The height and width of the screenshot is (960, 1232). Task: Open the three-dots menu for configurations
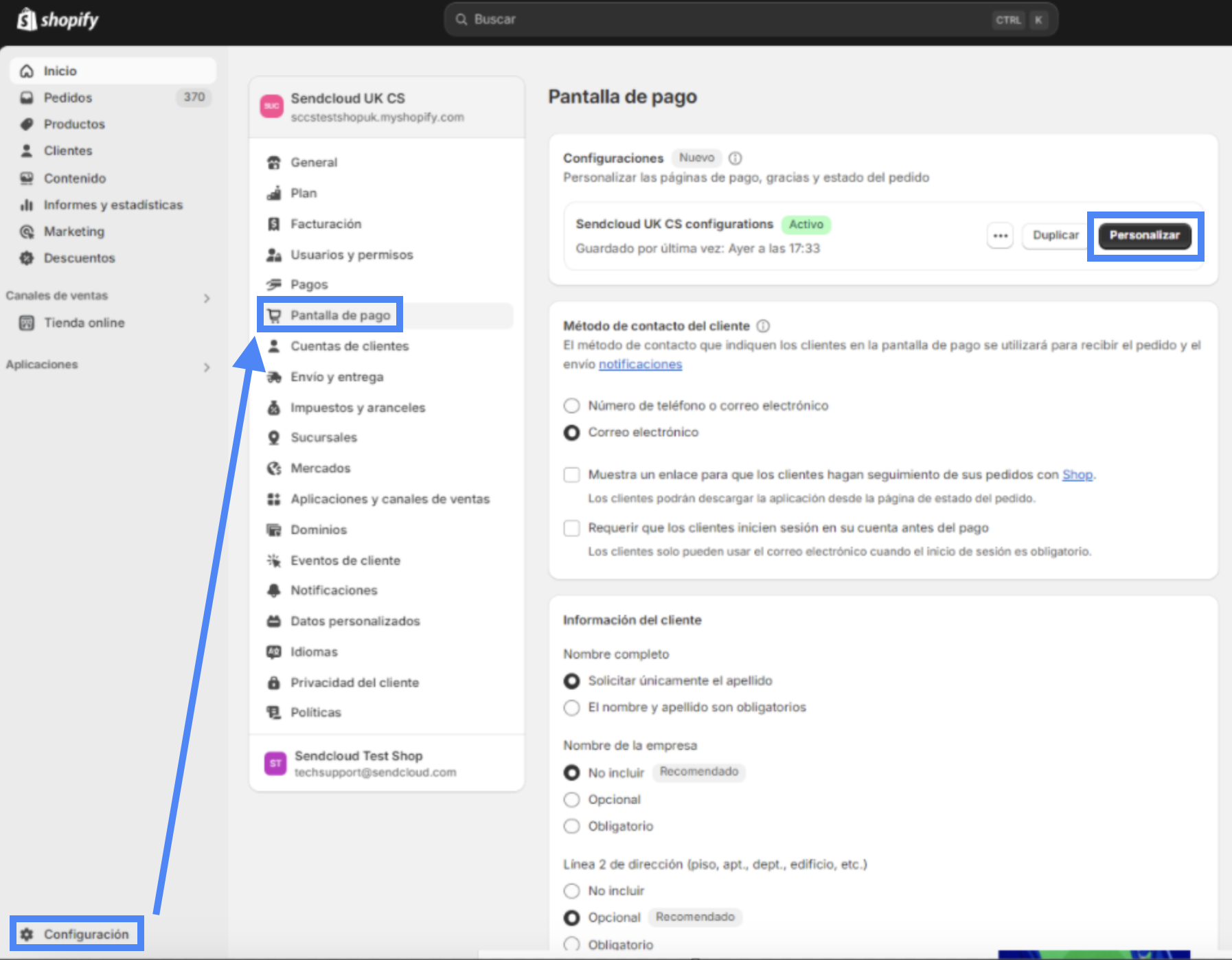pos(1001,236)
